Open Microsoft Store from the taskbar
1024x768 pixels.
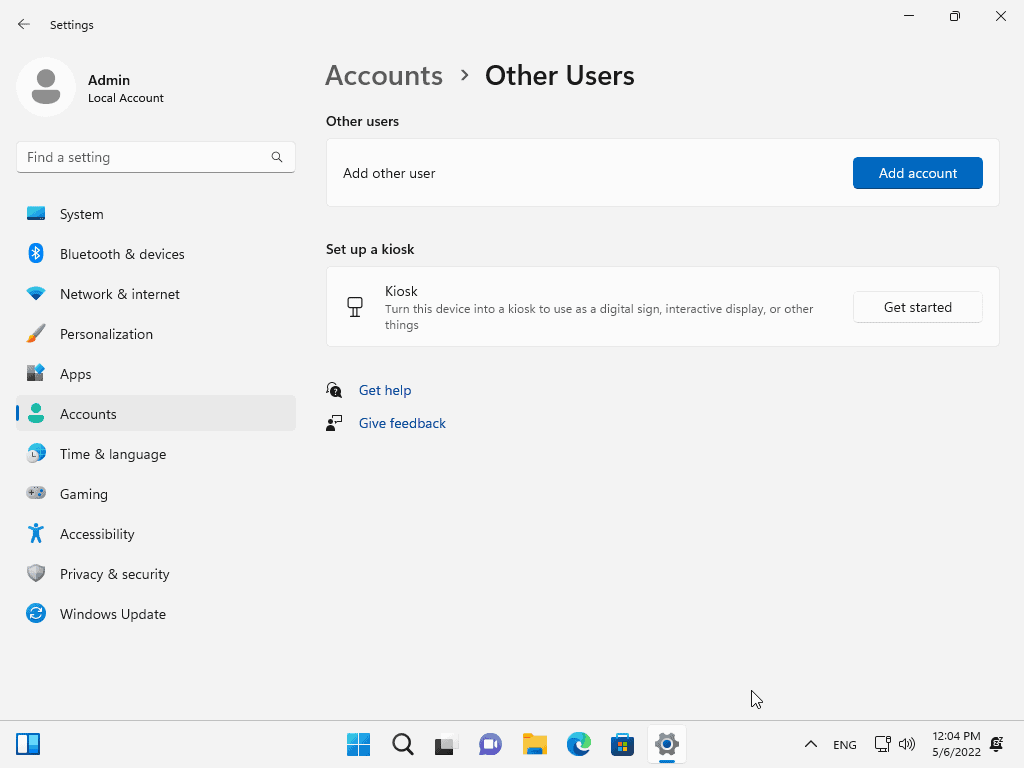click(x=622, y=744)
